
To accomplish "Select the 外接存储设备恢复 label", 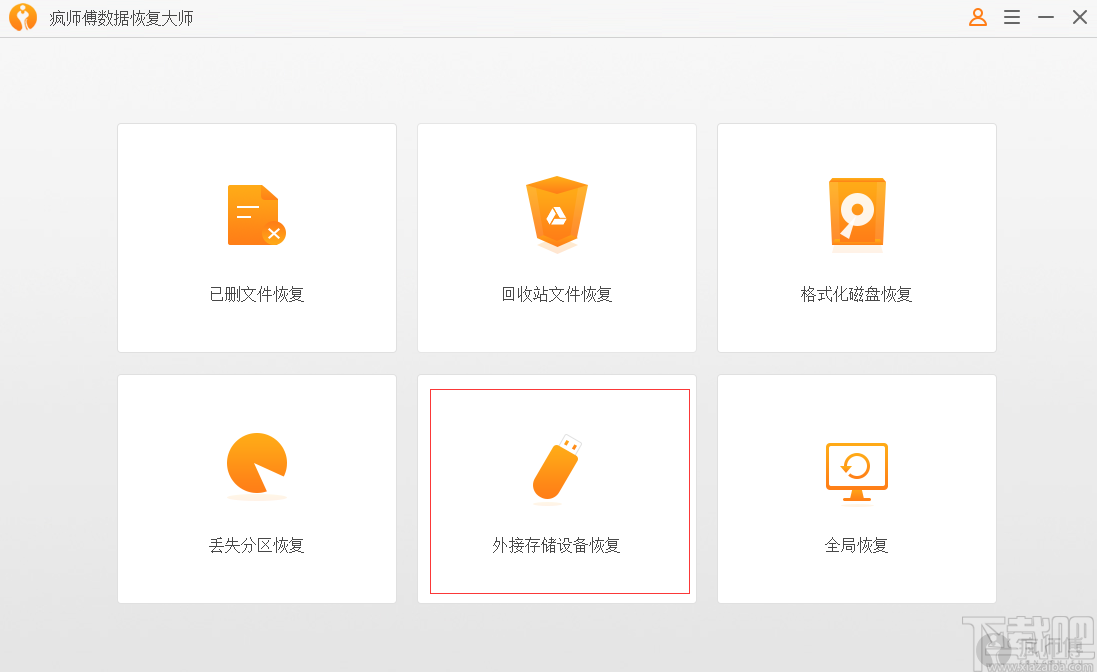I will click(x=556, y=545).
